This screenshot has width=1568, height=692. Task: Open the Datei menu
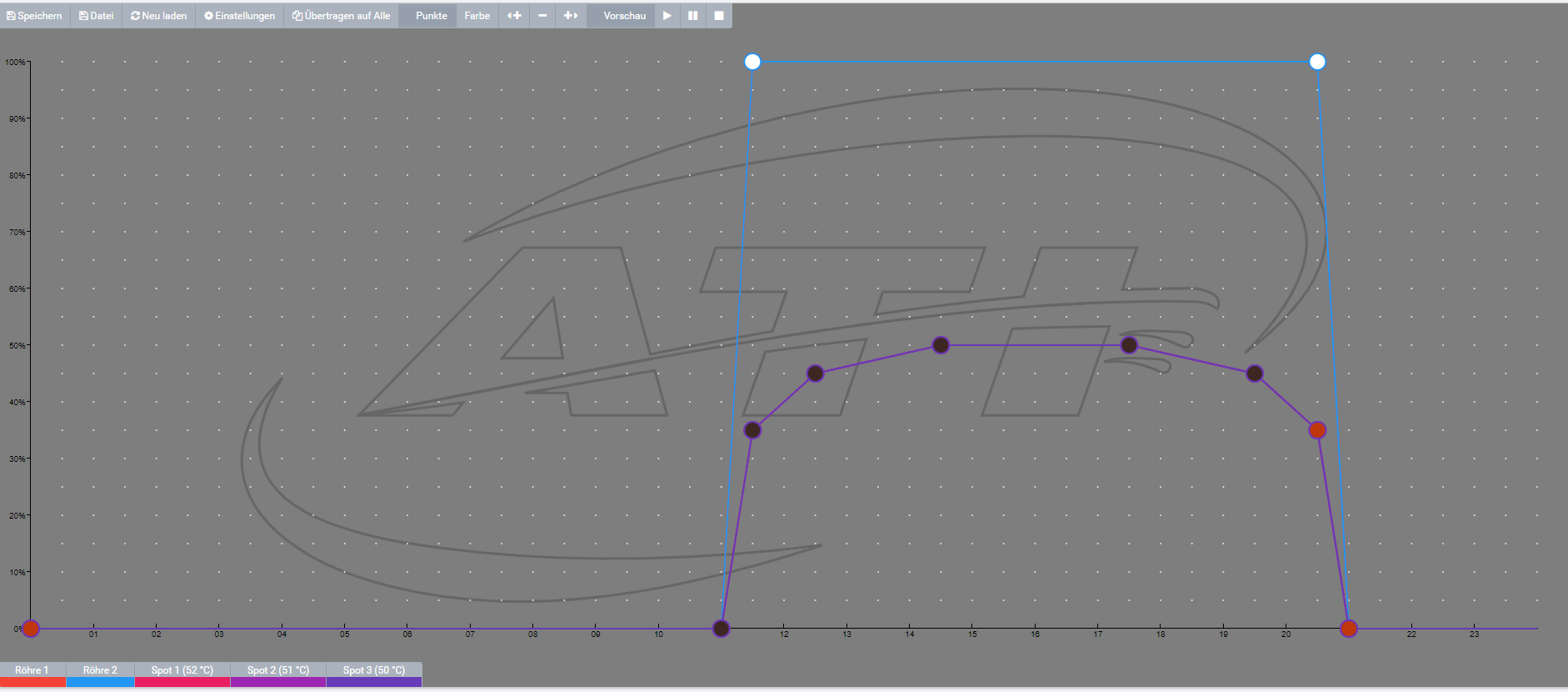point(97,16)
